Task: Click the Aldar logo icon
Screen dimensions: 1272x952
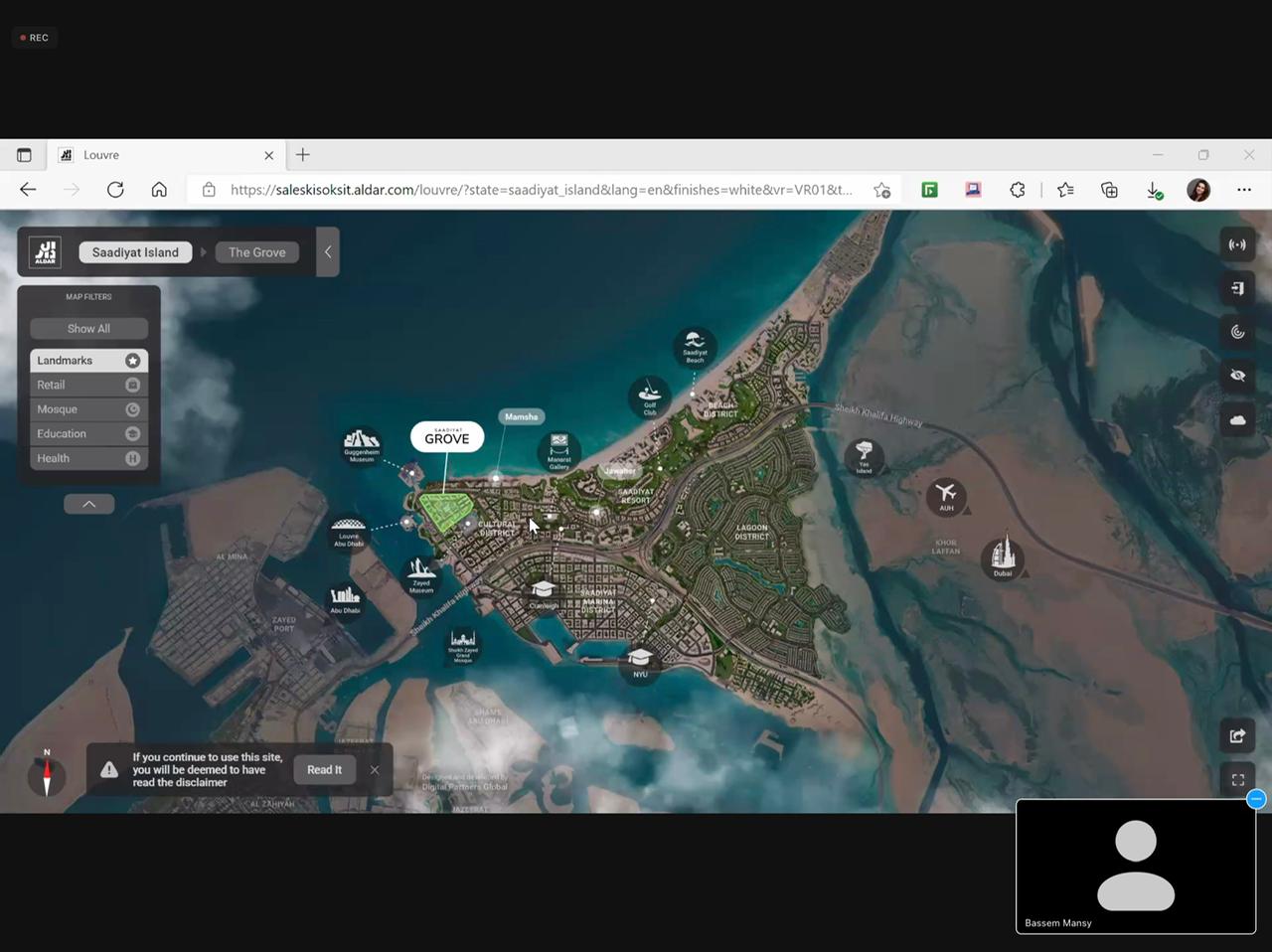Action: pos(46,252)
